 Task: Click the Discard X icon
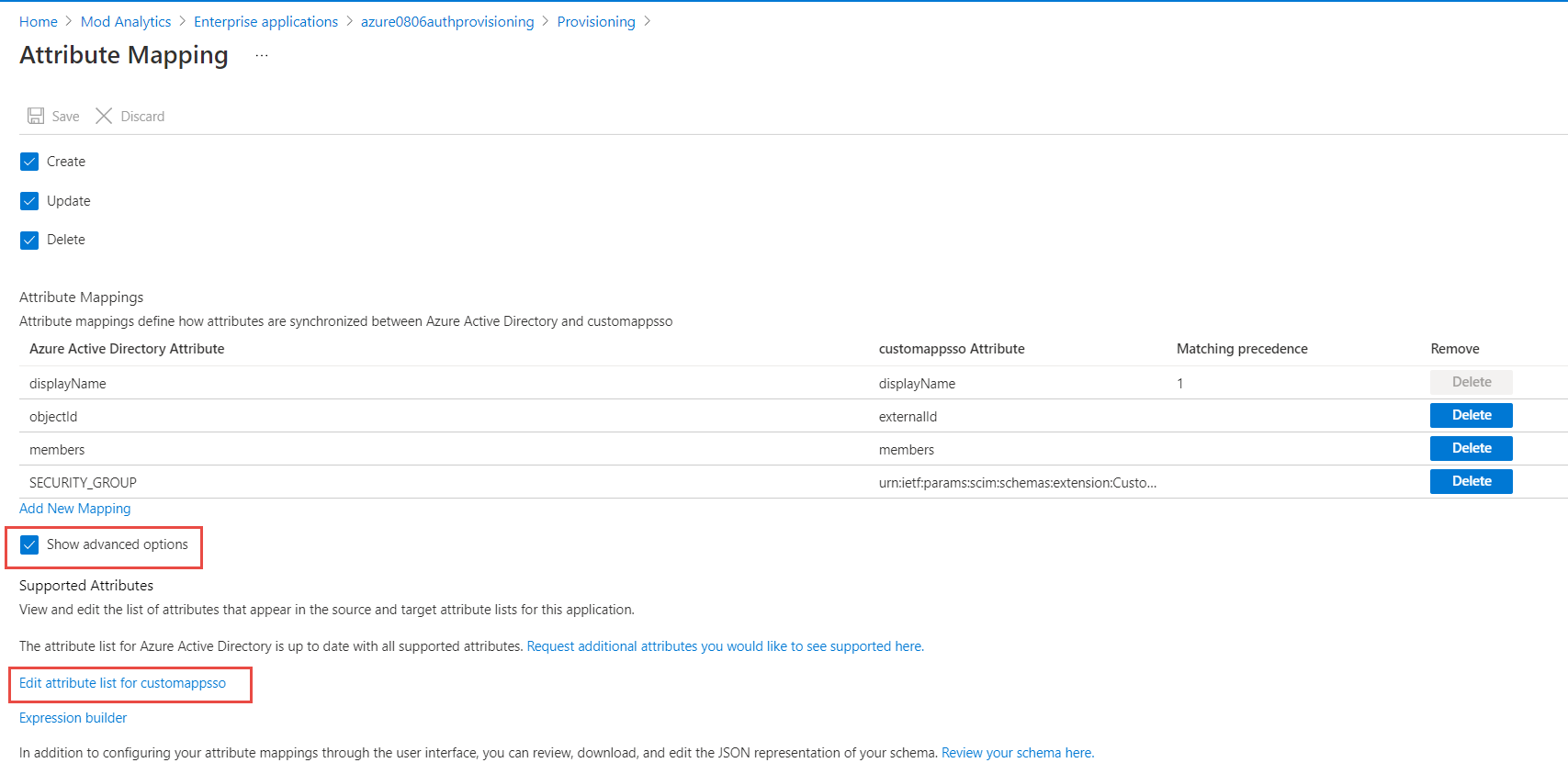(104, 116)
